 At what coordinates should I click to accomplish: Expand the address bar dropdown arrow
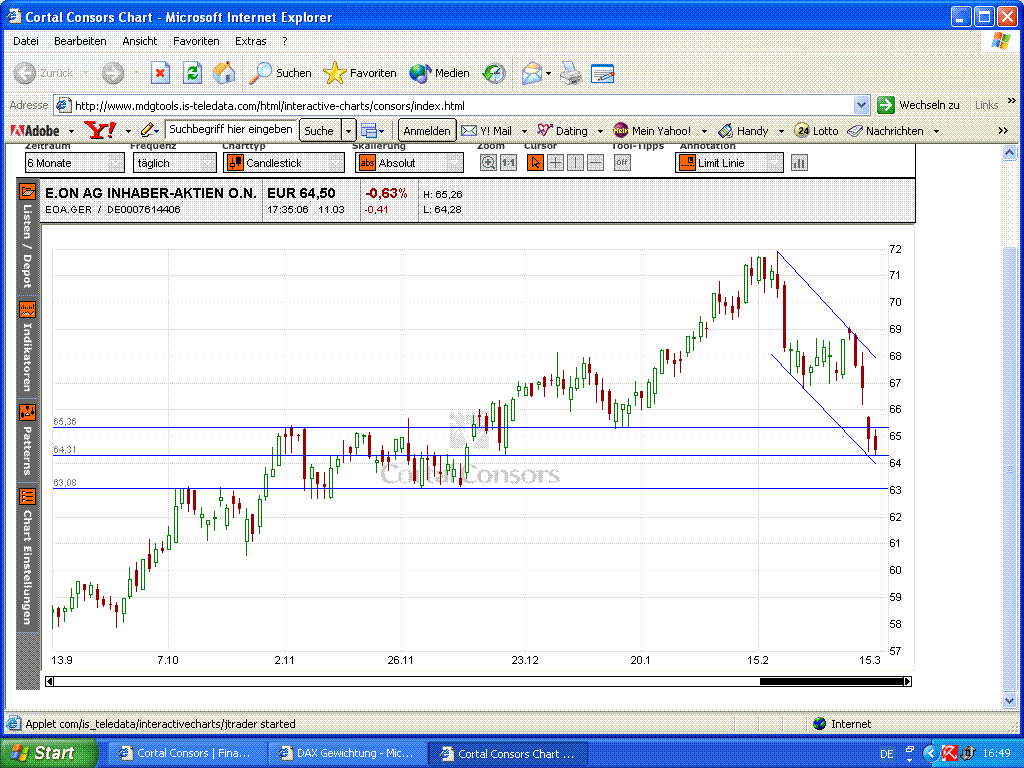pyautogui.click(x=861, y=104)
